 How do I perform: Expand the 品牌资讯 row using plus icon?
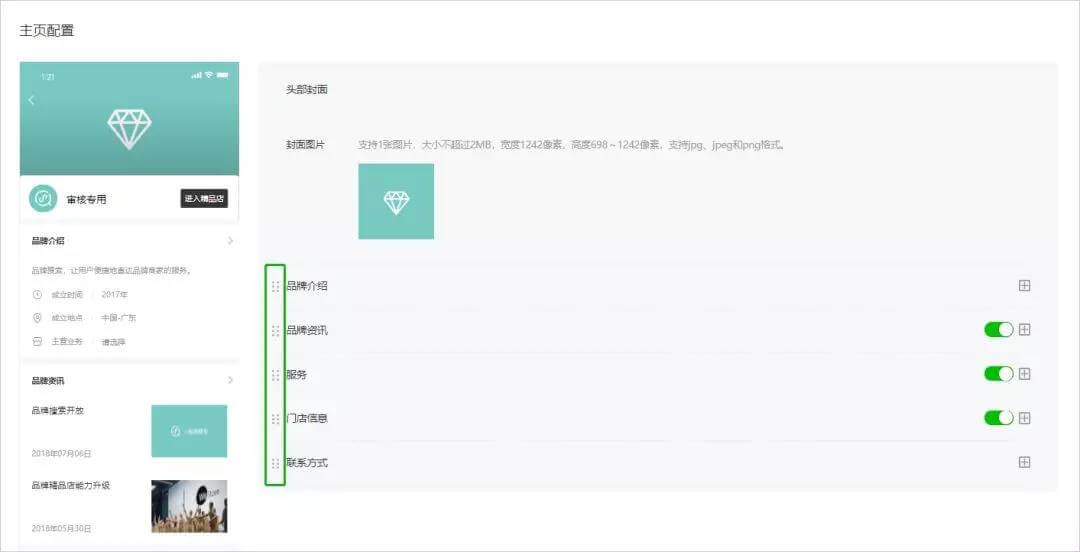[1024, 330]
